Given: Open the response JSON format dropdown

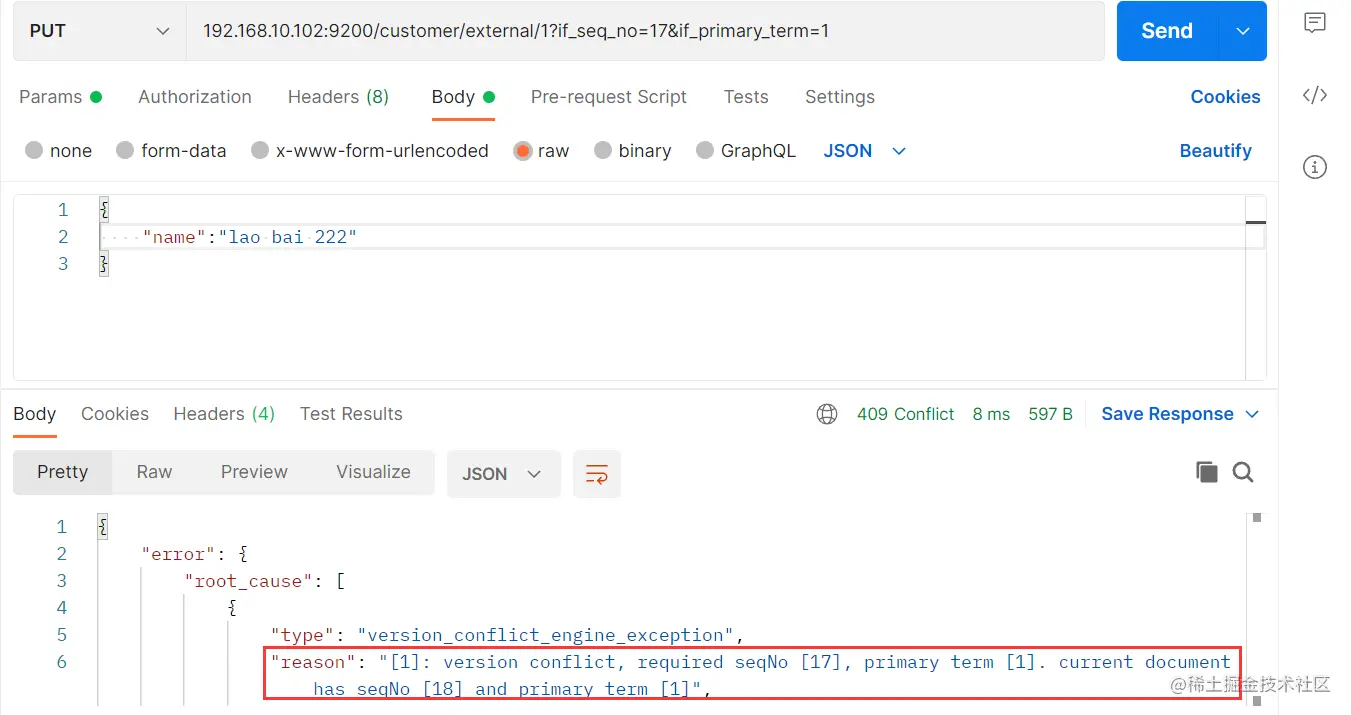Looking at the screenshot, I should [x=502, y=474].
